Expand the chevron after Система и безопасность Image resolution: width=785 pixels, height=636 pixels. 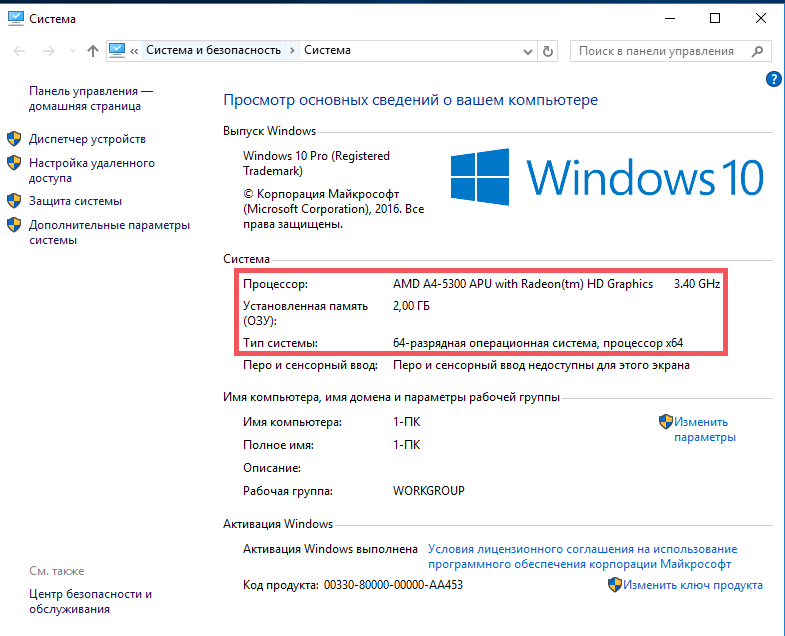click(292, 51)
